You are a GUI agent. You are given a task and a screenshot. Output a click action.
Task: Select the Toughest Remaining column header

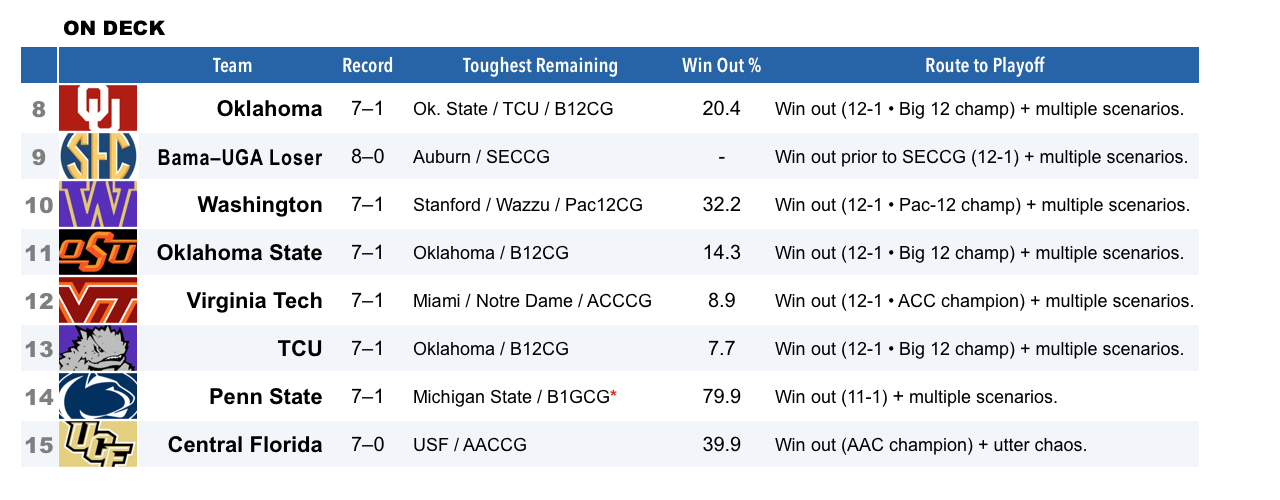[540, 66]
